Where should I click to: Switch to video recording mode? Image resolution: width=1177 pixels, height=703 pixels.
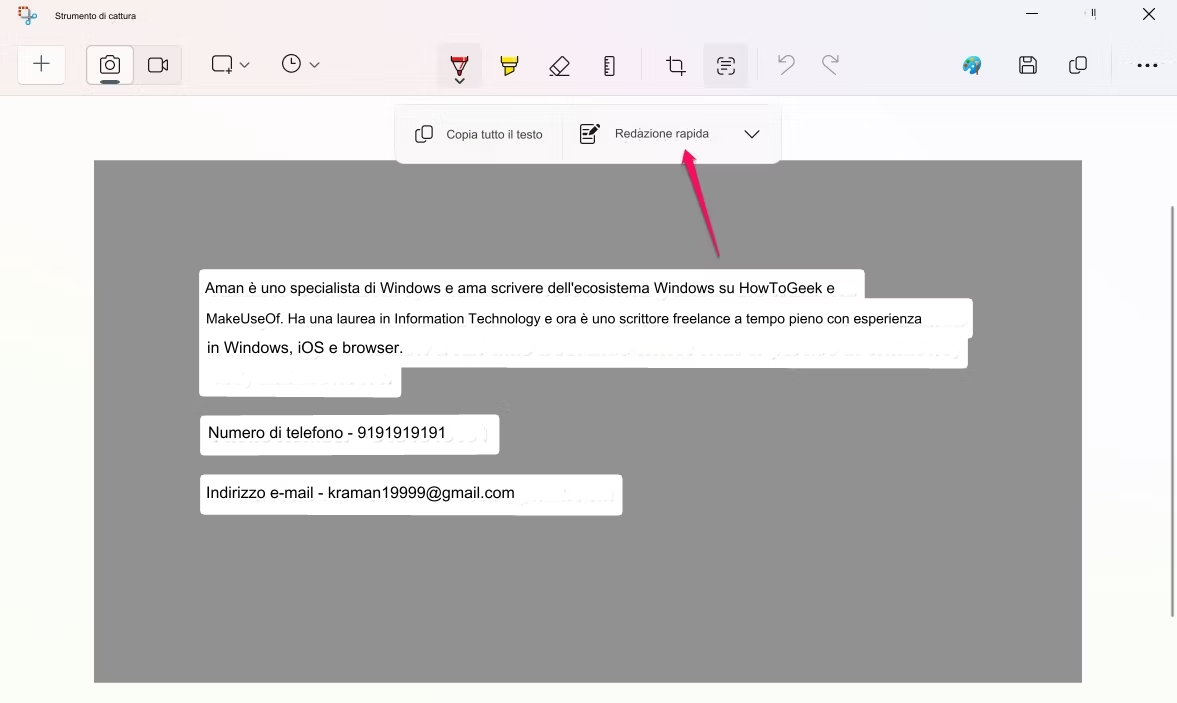coord(158,65)
